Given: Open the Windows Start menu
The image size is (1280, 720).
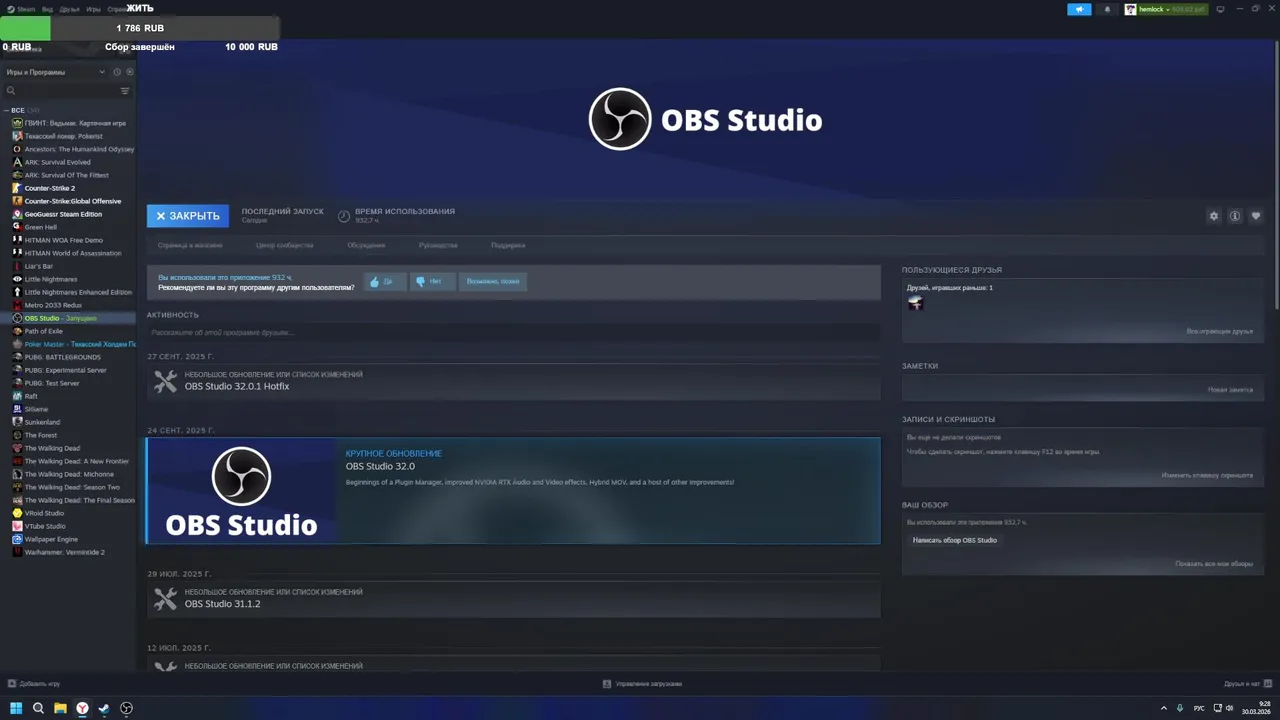Looking at the screenshot, I should coord(16,708).
